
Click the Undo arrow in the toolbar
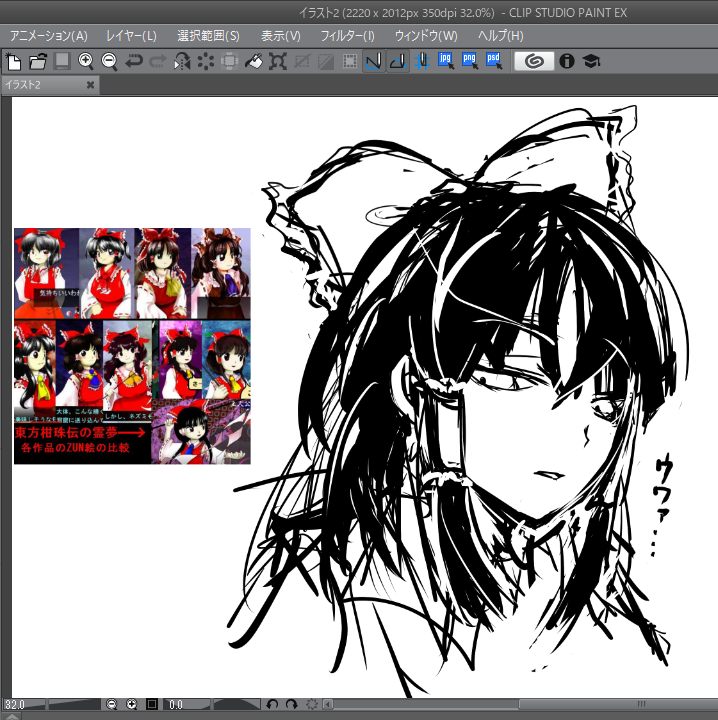(x=134, y=61)
